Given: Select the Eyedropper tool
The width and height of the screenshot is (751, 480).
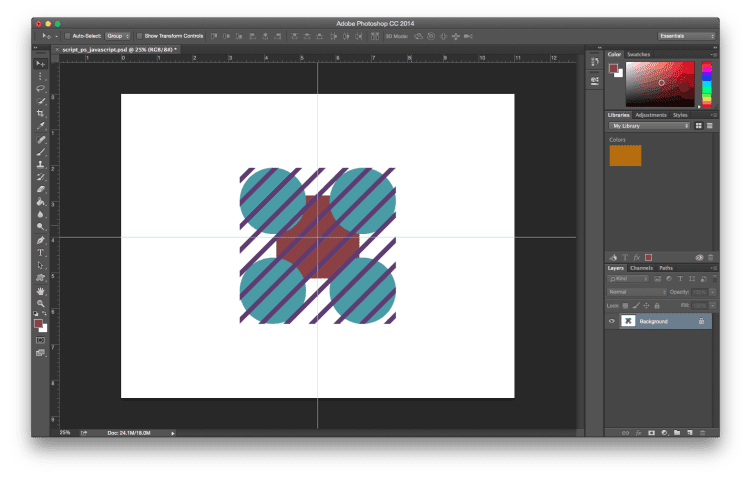Looking at the screenshot, I should pyautogui.click(x=40, y=126).
